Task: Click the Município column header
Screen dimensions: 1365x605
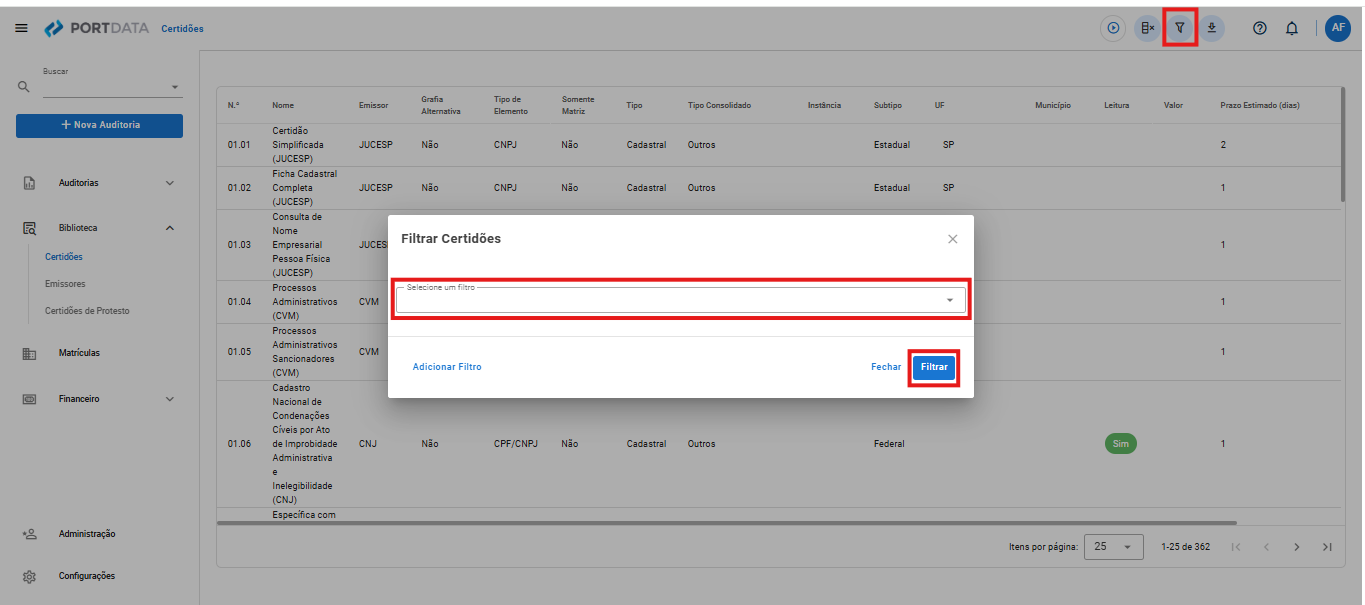Action: [x=1053, y=105]
